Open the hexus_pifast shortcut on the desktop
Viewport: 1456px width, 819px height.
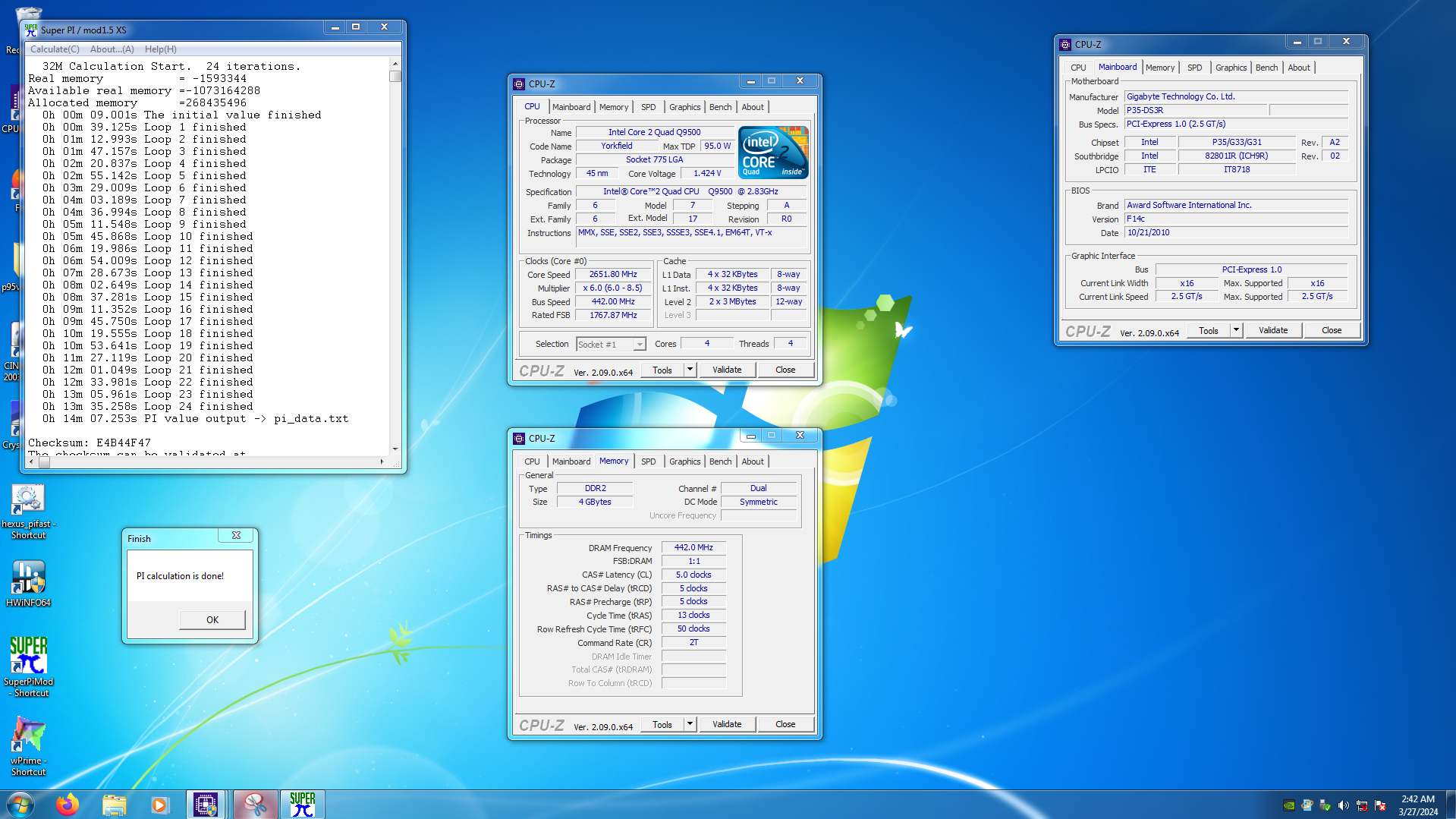click(28, 512)
